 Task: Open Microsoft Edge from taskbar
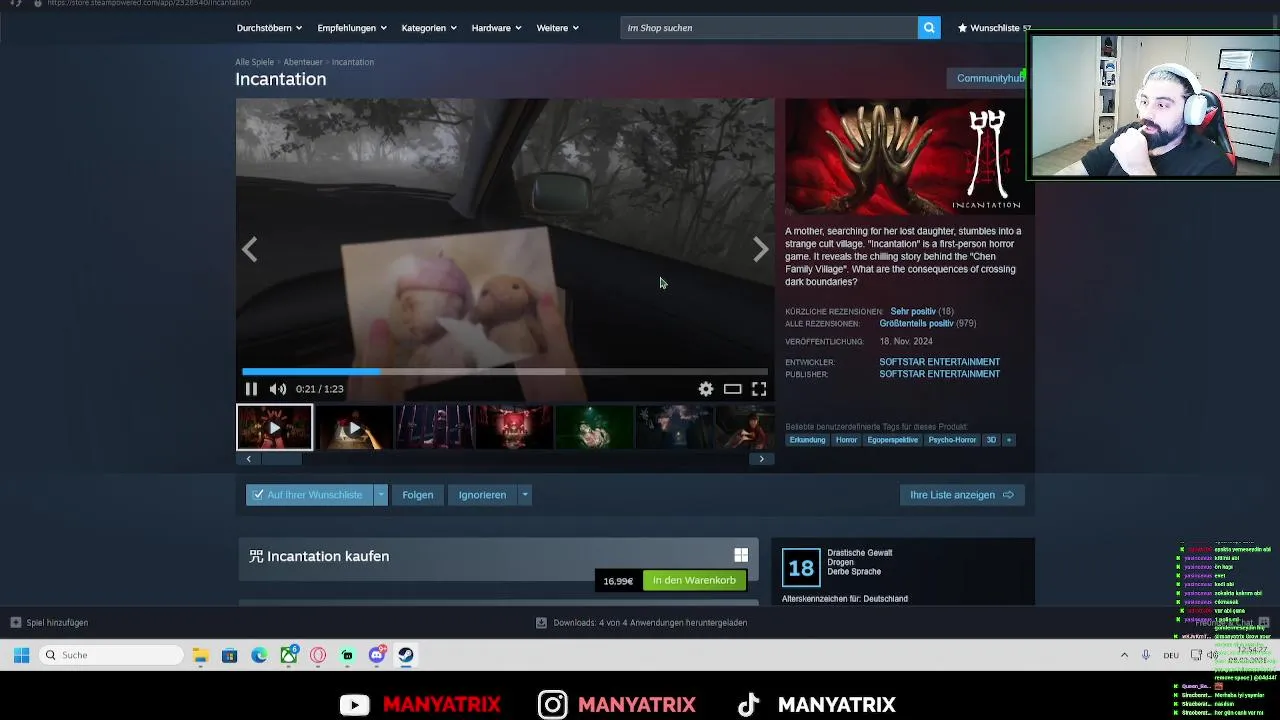pos(260,655)
